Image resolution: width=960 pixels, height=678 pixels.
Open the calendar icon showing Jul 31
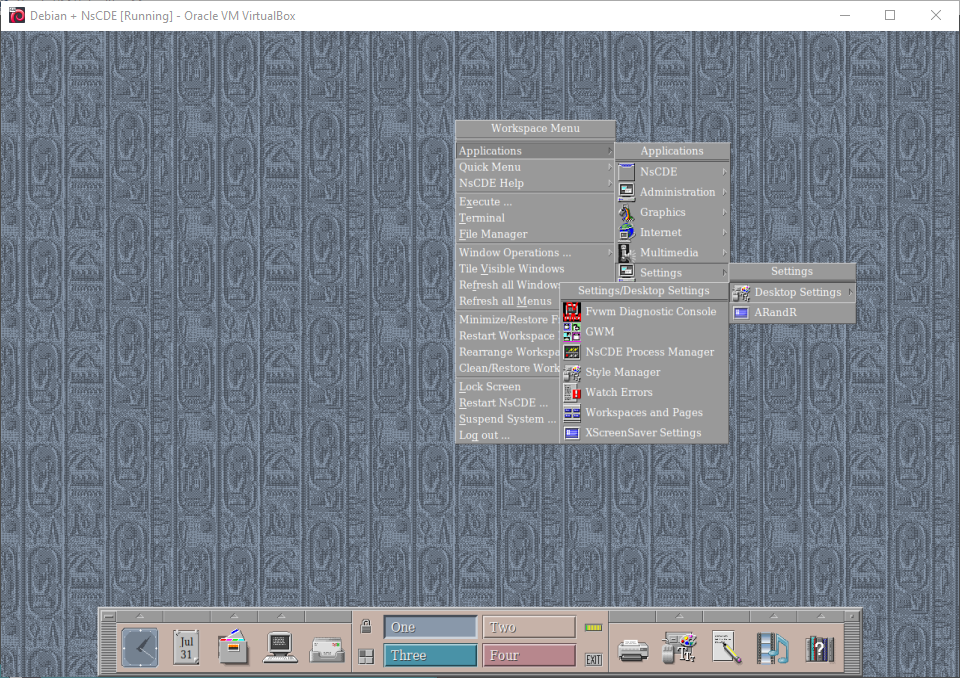point(186,648)
